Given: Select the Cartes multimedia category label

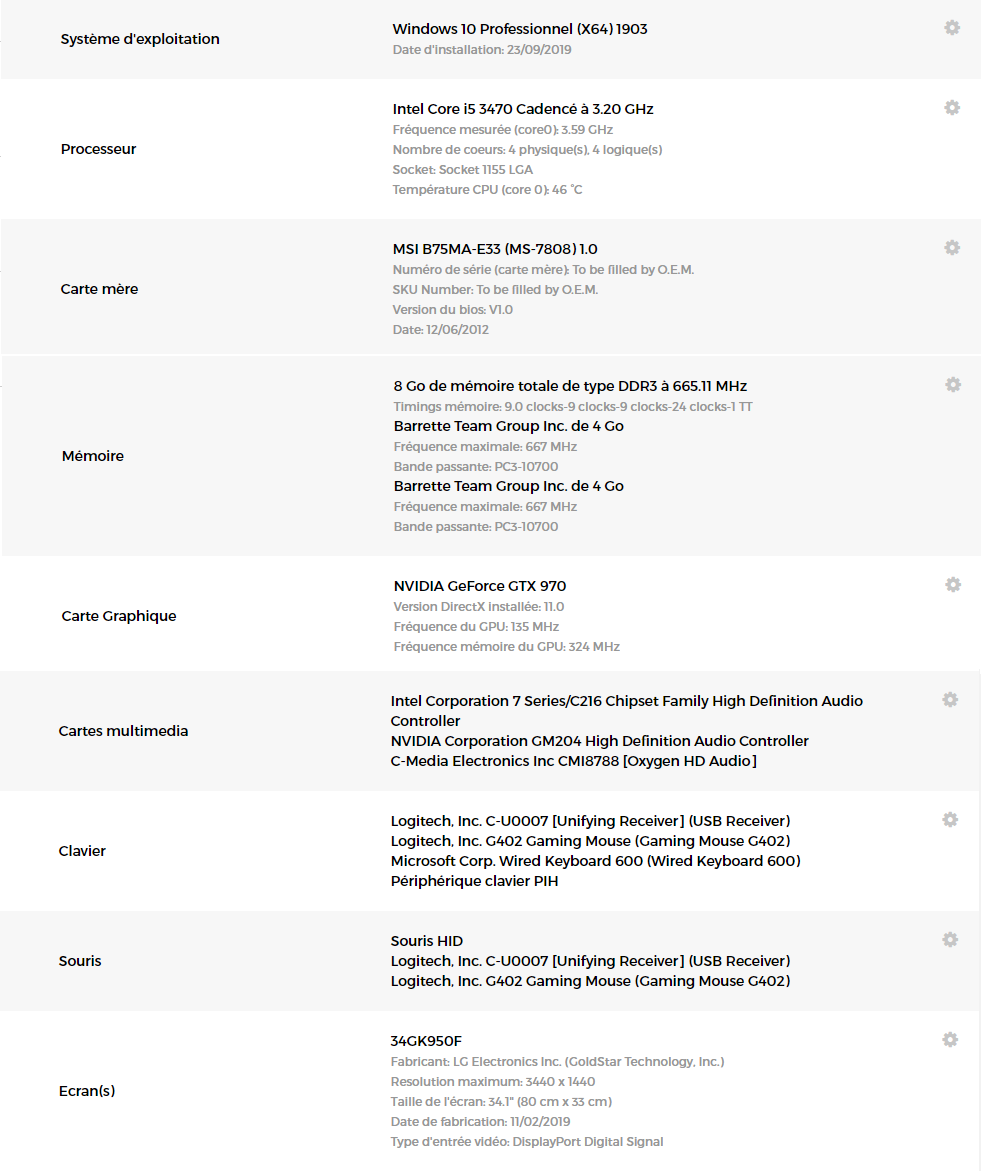Looking at the screenshot, I should [123, 731].
